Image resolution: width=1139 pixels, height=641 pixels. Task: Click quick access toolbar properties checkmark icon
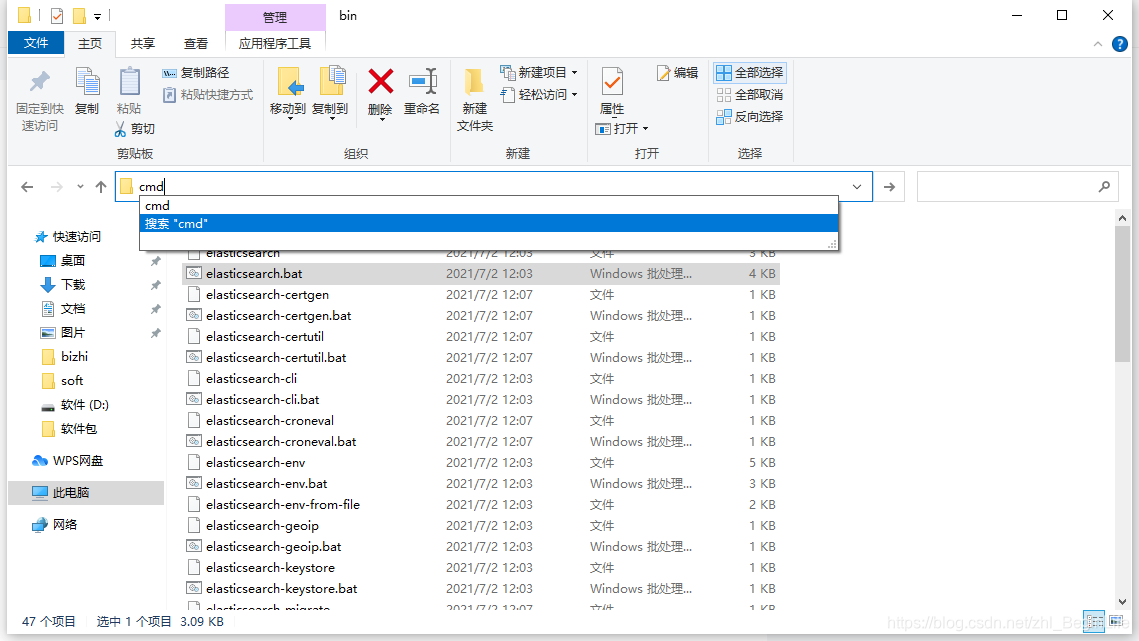pos(57,15)
